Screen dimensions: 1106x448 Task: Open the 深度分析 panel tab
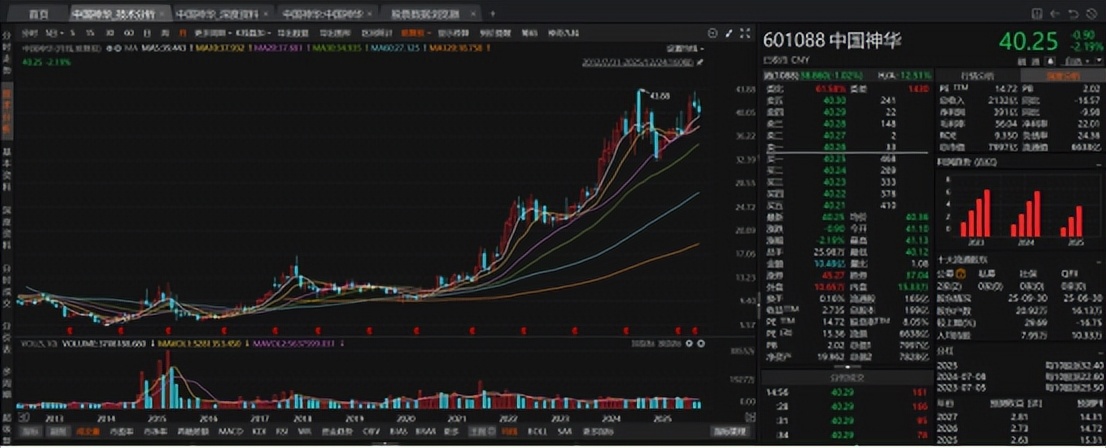pos(1062,75)
